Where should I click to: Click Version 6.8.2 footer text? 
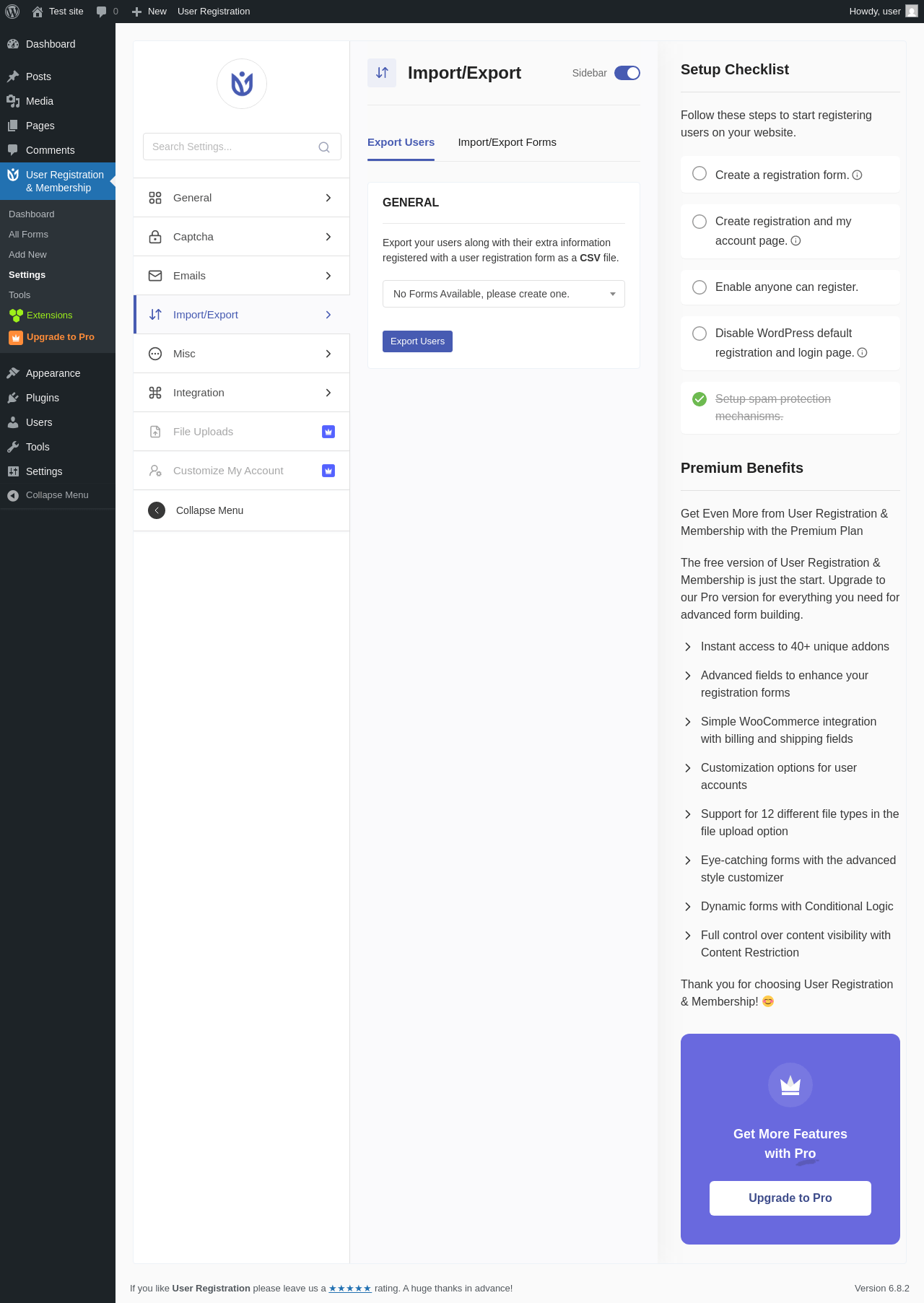882,1289
